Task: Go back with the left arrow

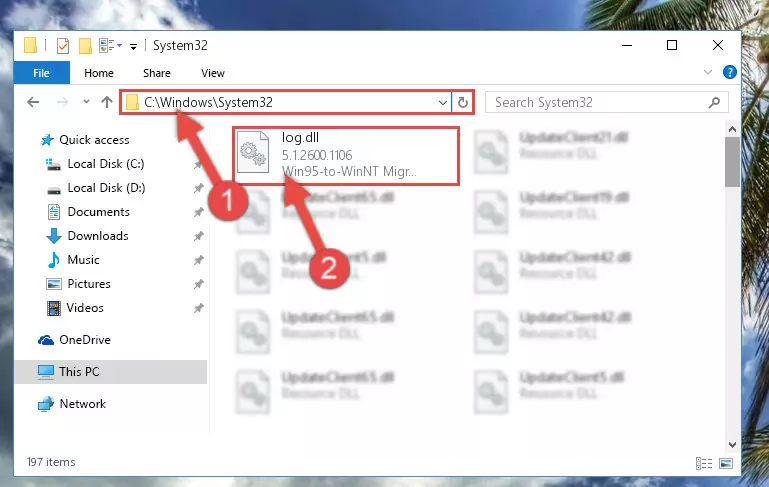Action: pos(33,102)
